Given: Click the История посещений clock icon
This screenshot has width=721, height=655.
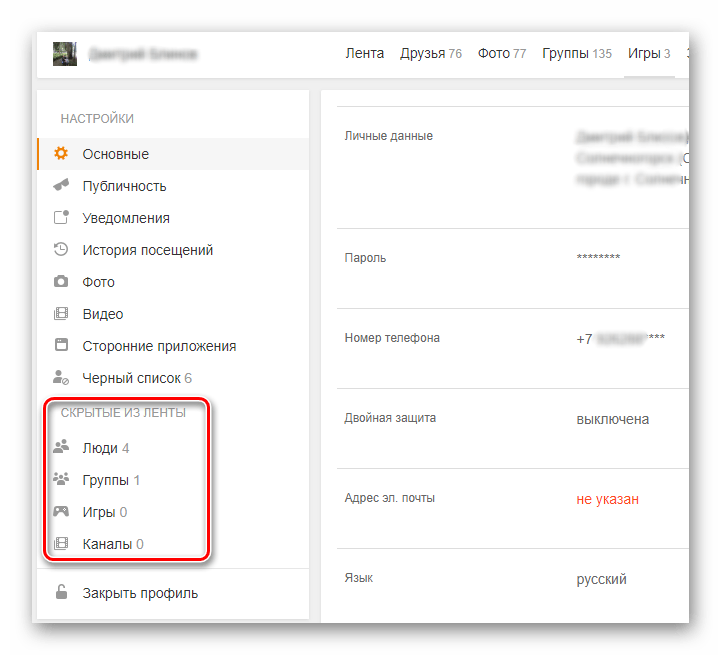Looking at the screenshot, I should tap(61, 249).
